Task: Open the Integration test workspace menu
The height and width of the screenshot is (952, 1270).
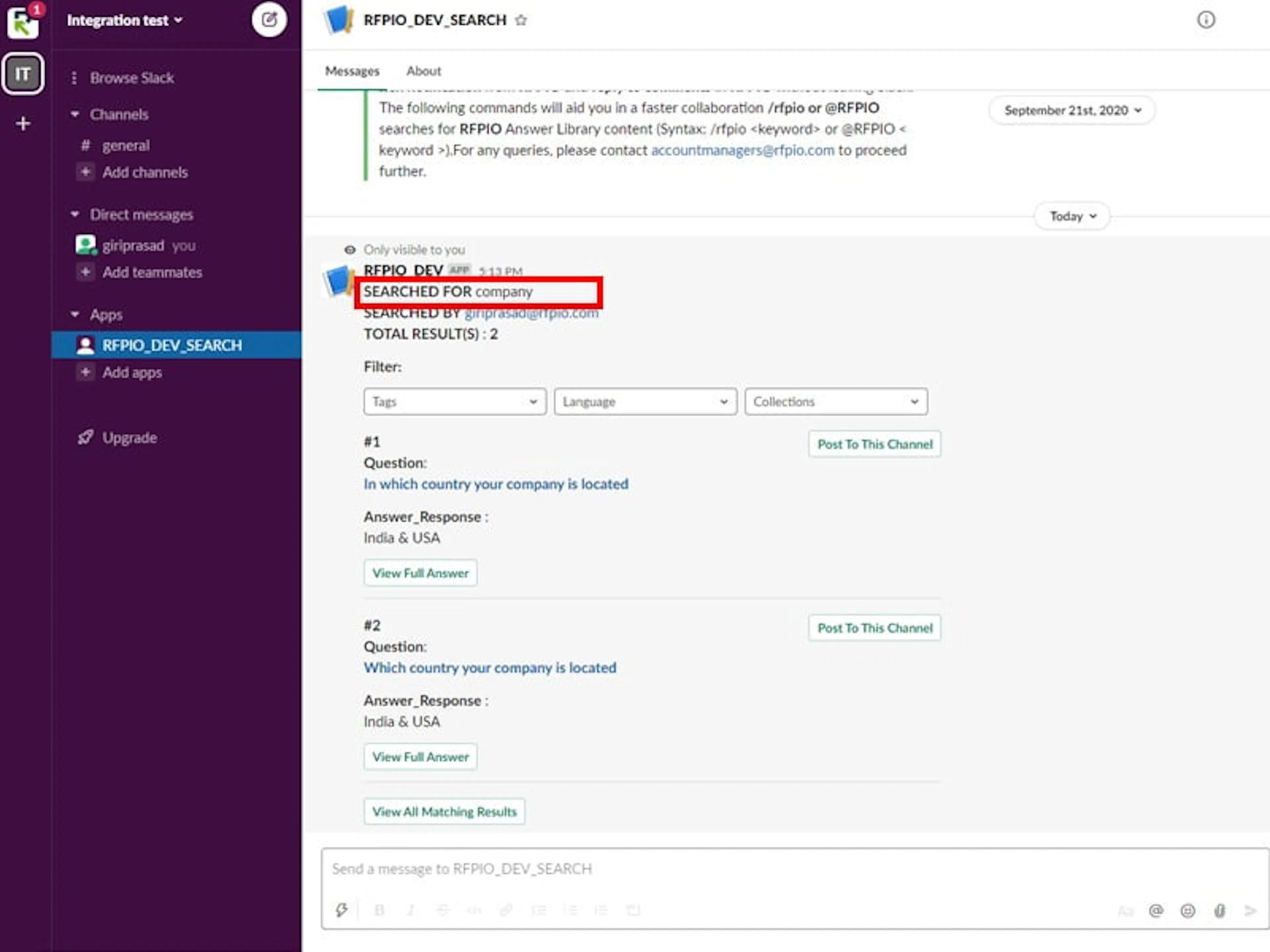Action: click(125, 20)
